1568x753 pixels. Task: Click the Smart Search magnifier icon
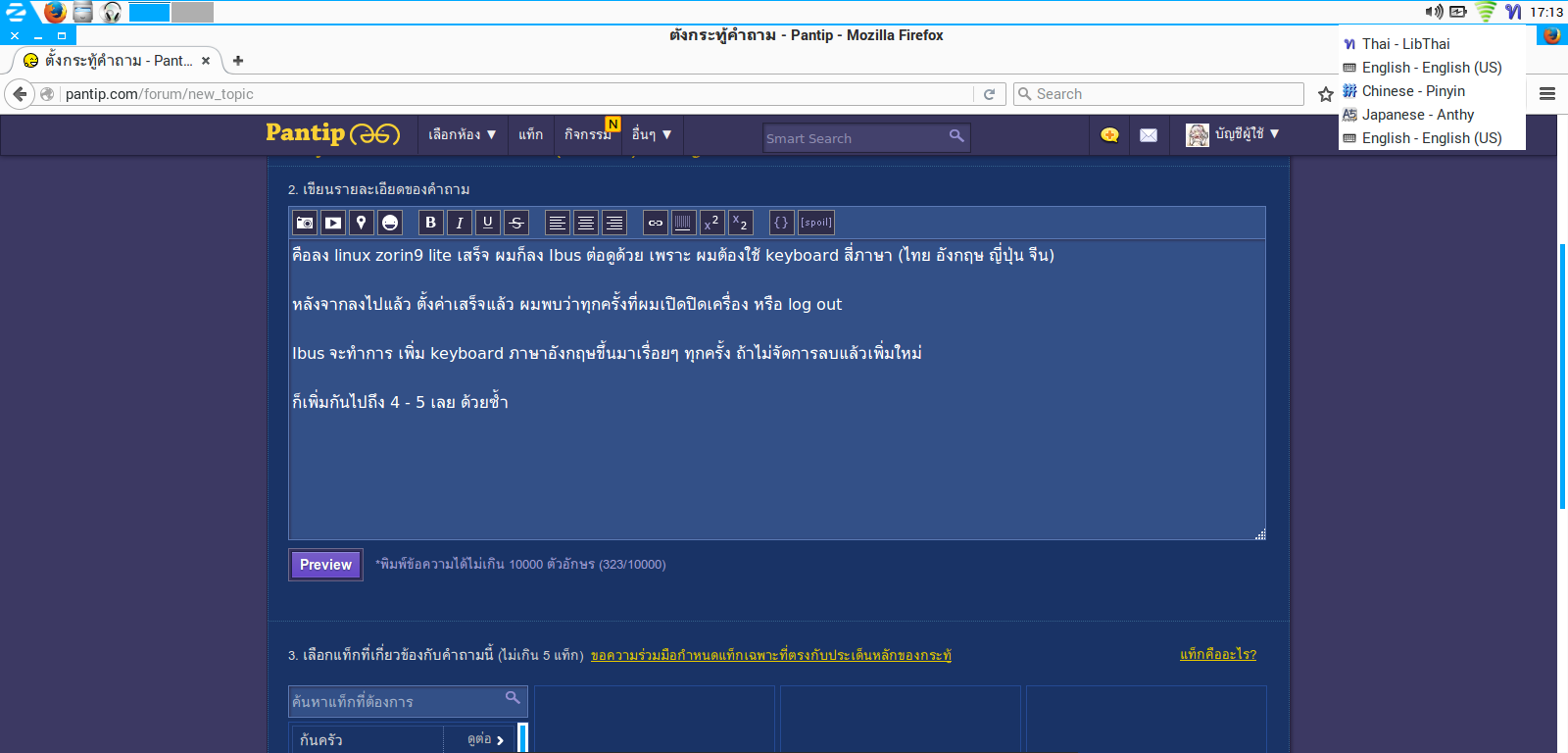tap(956, 136)
